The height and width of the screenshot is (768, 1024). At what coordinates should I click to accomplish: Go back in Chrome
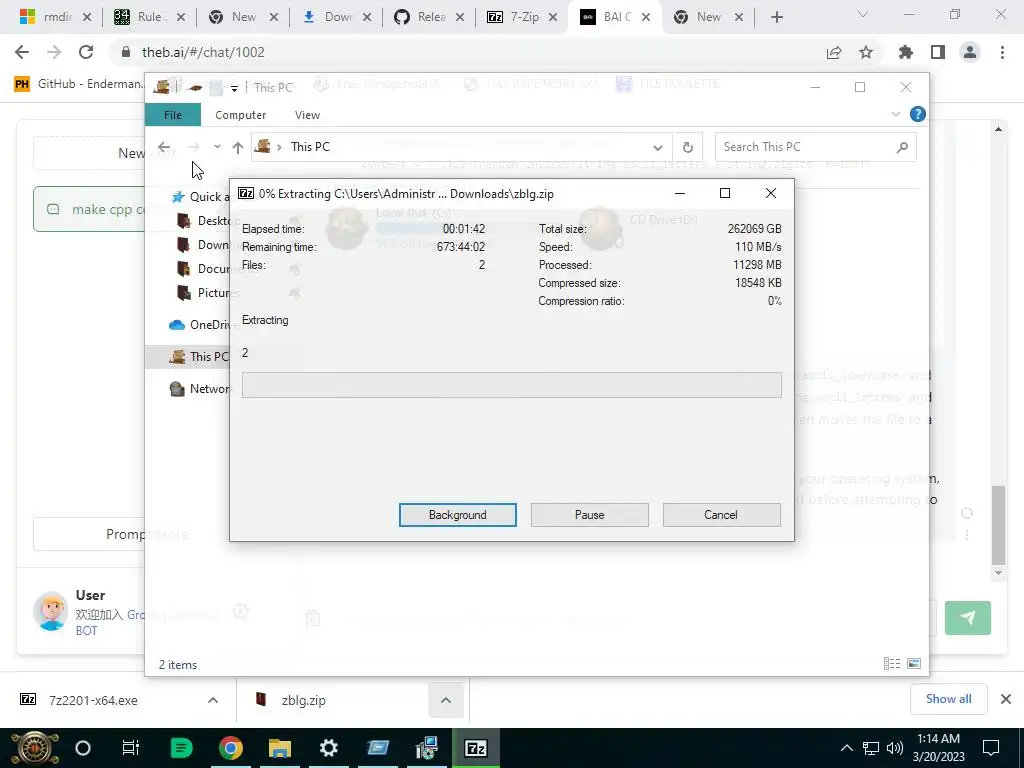22,52
